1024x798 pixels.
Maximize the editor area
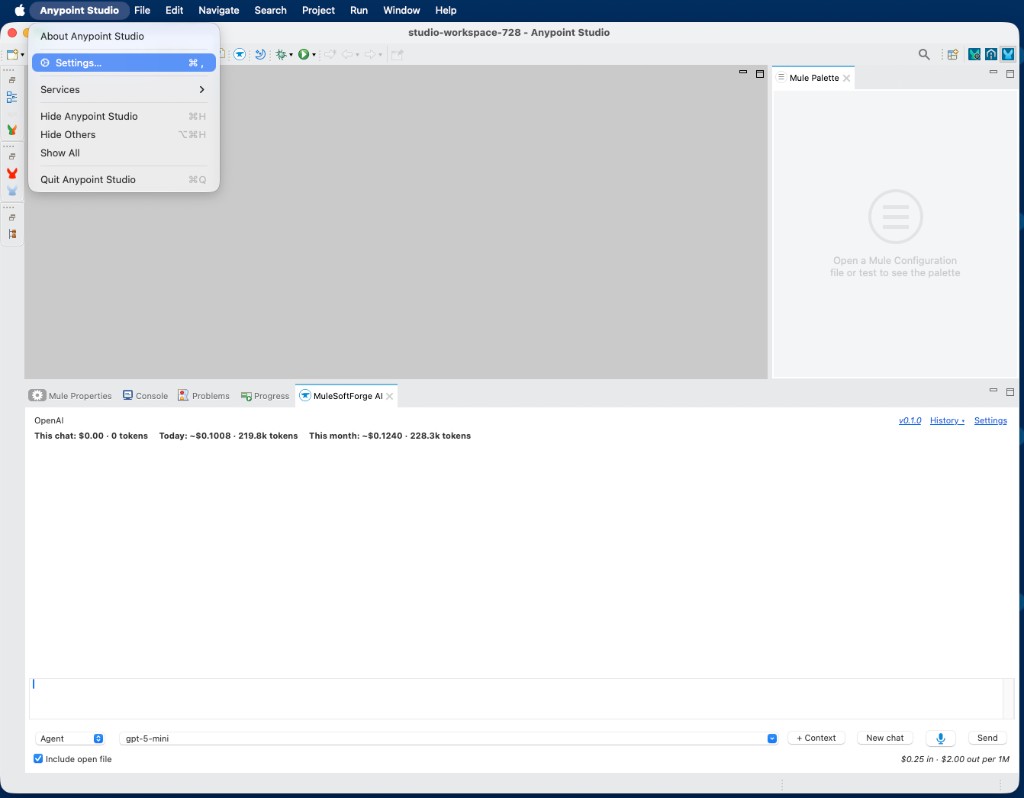760,74
